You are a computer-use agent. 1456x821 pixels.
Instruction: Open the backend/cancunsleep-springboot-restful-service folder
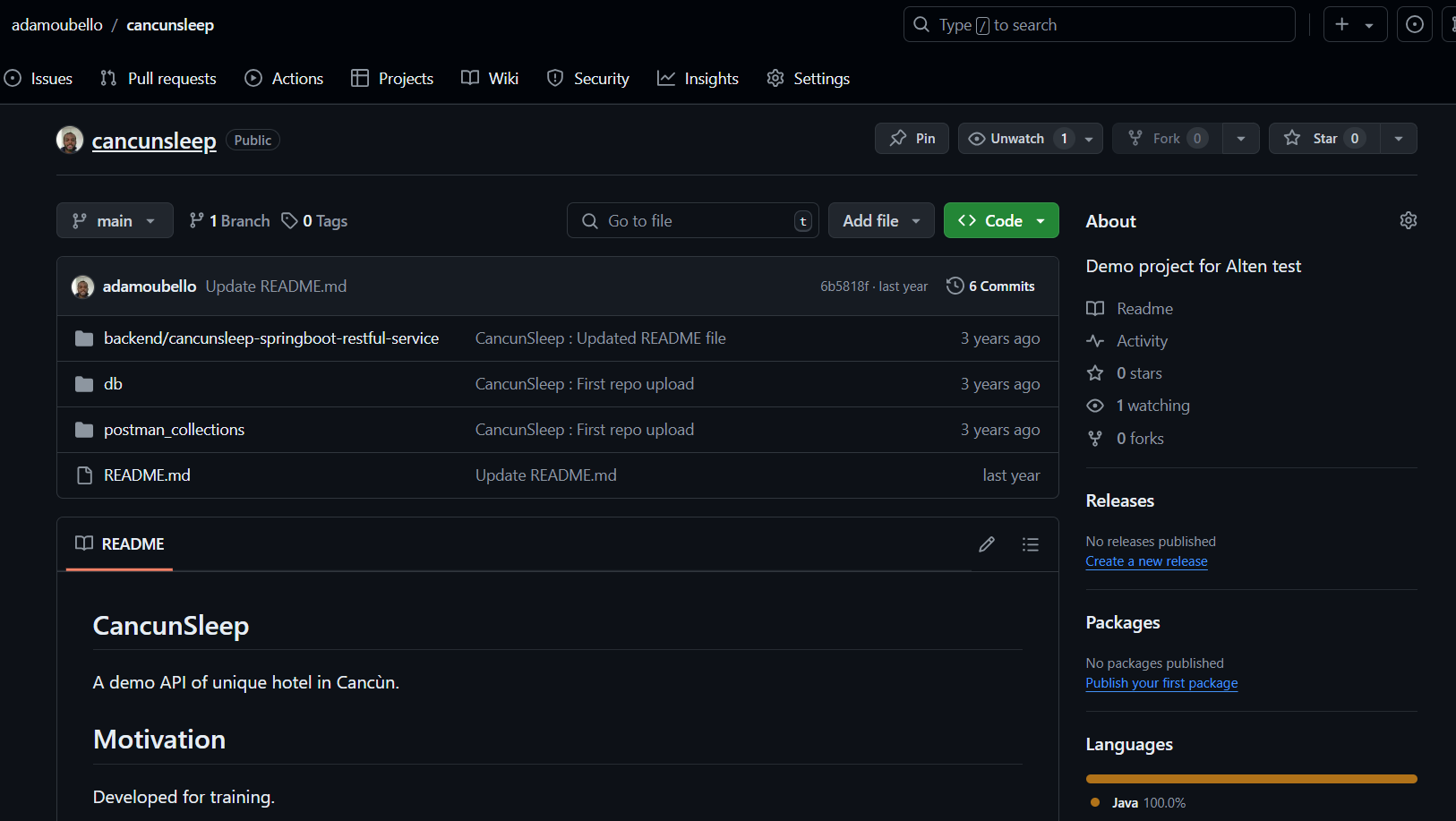click(x=271, y=338)
